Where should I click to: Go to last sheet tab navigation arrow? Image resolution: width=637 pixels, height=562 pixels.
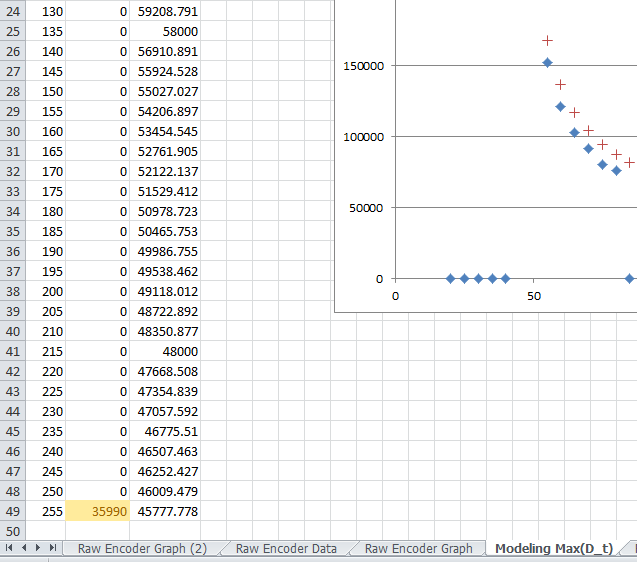tap(53, 548)
